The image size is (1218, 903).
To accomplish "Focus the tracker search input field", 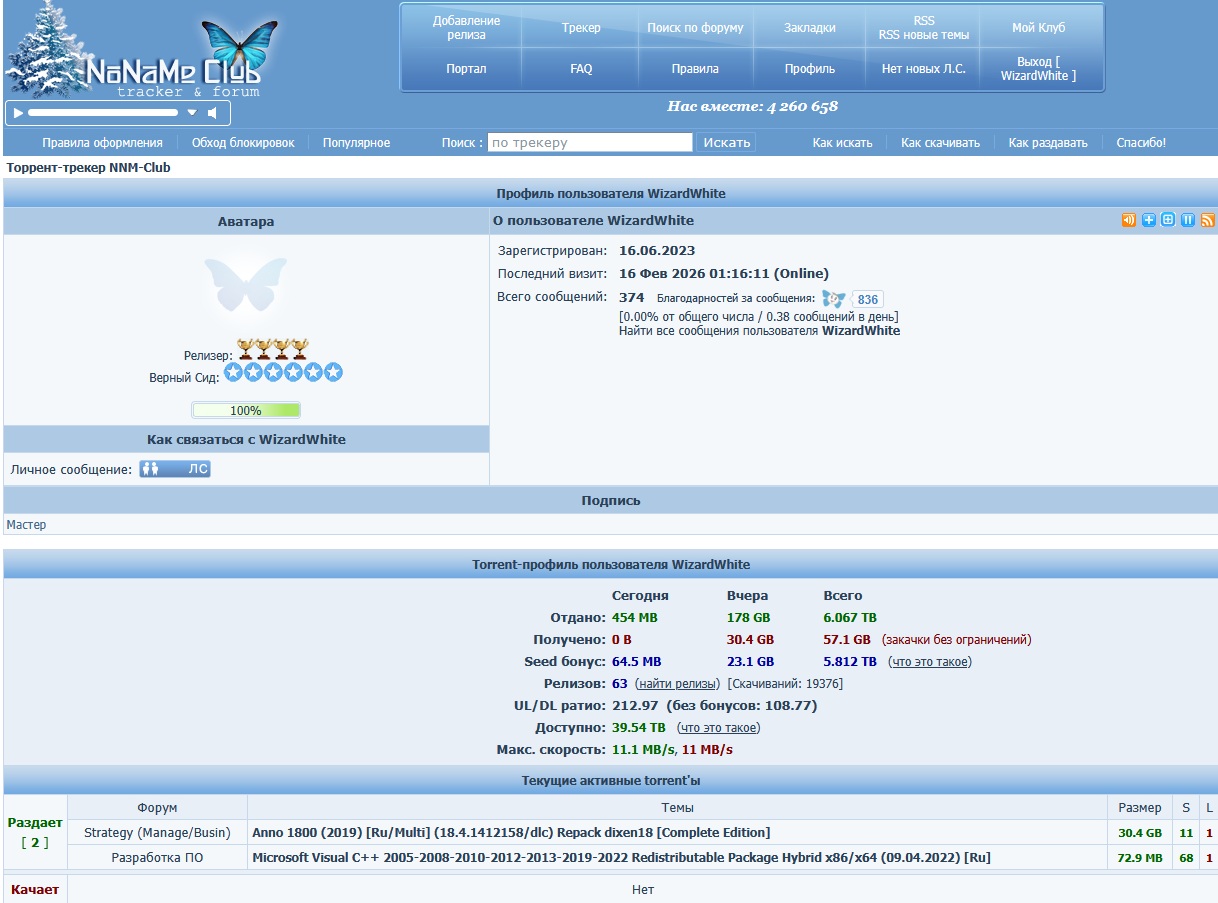I will [x=590, y=143].
